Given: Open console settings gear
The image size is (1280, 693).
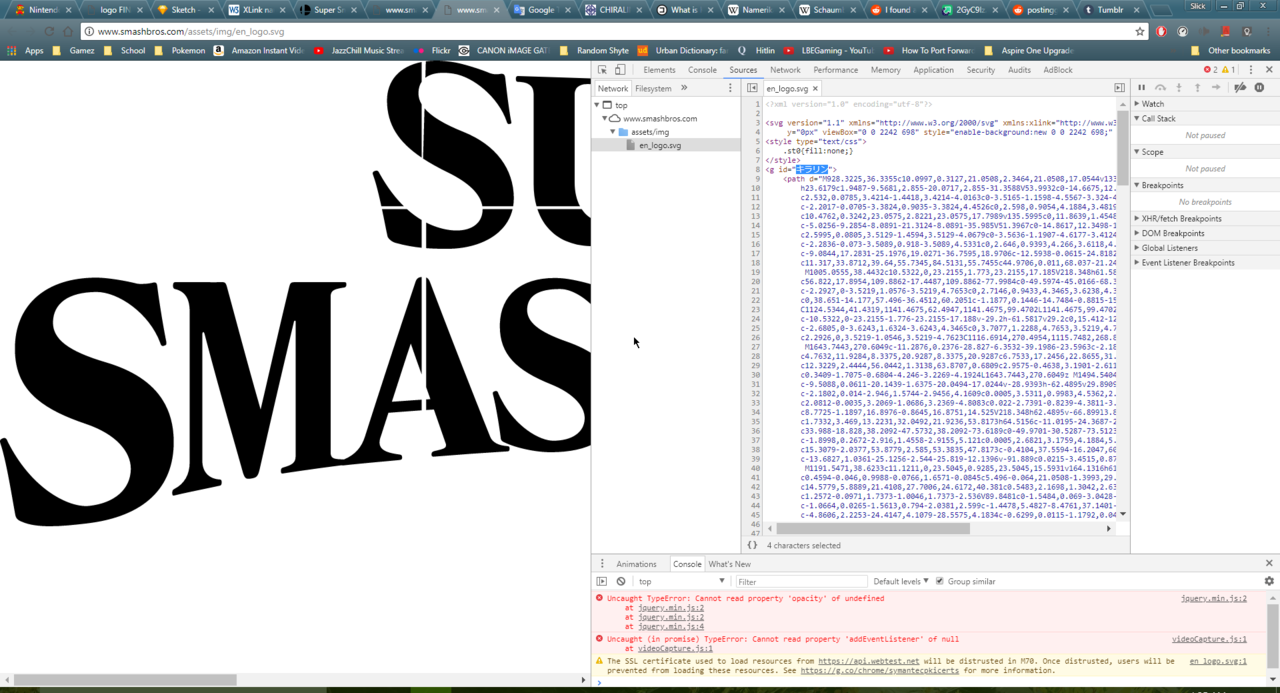Looking at the screenshot, I should 1269,581.
